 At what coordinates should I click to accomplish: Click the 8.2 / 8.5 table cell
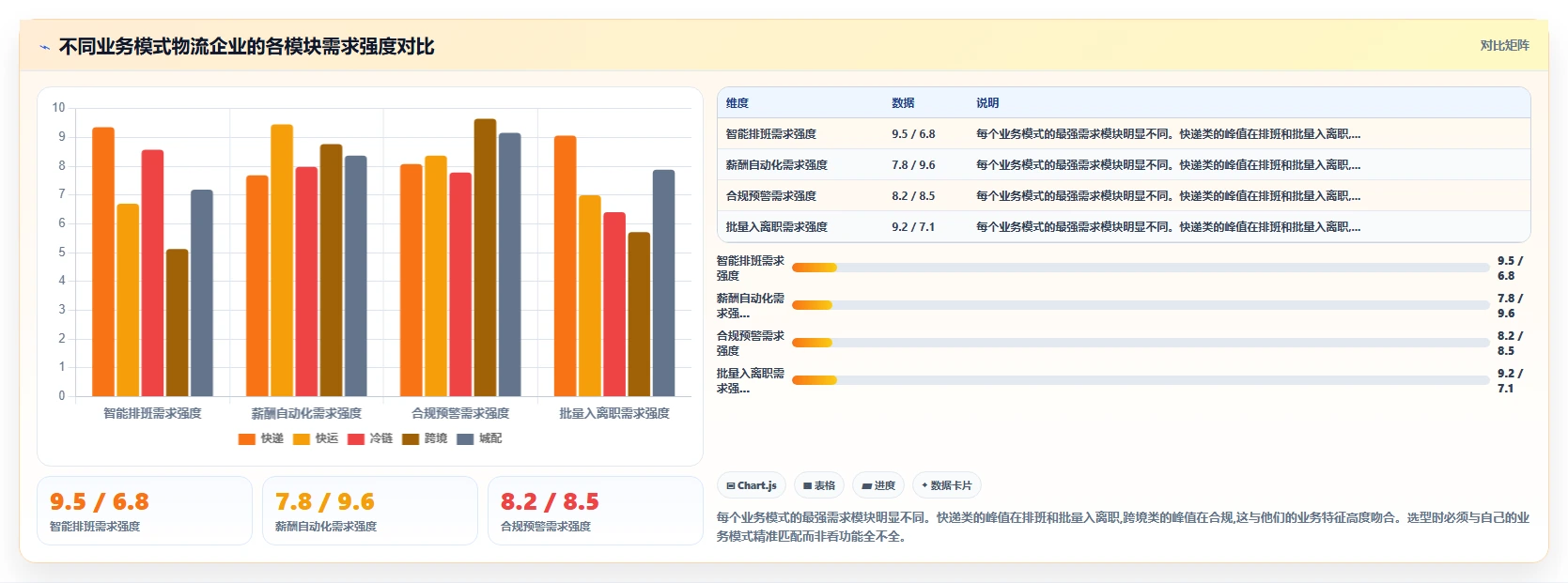click(913, 196)
